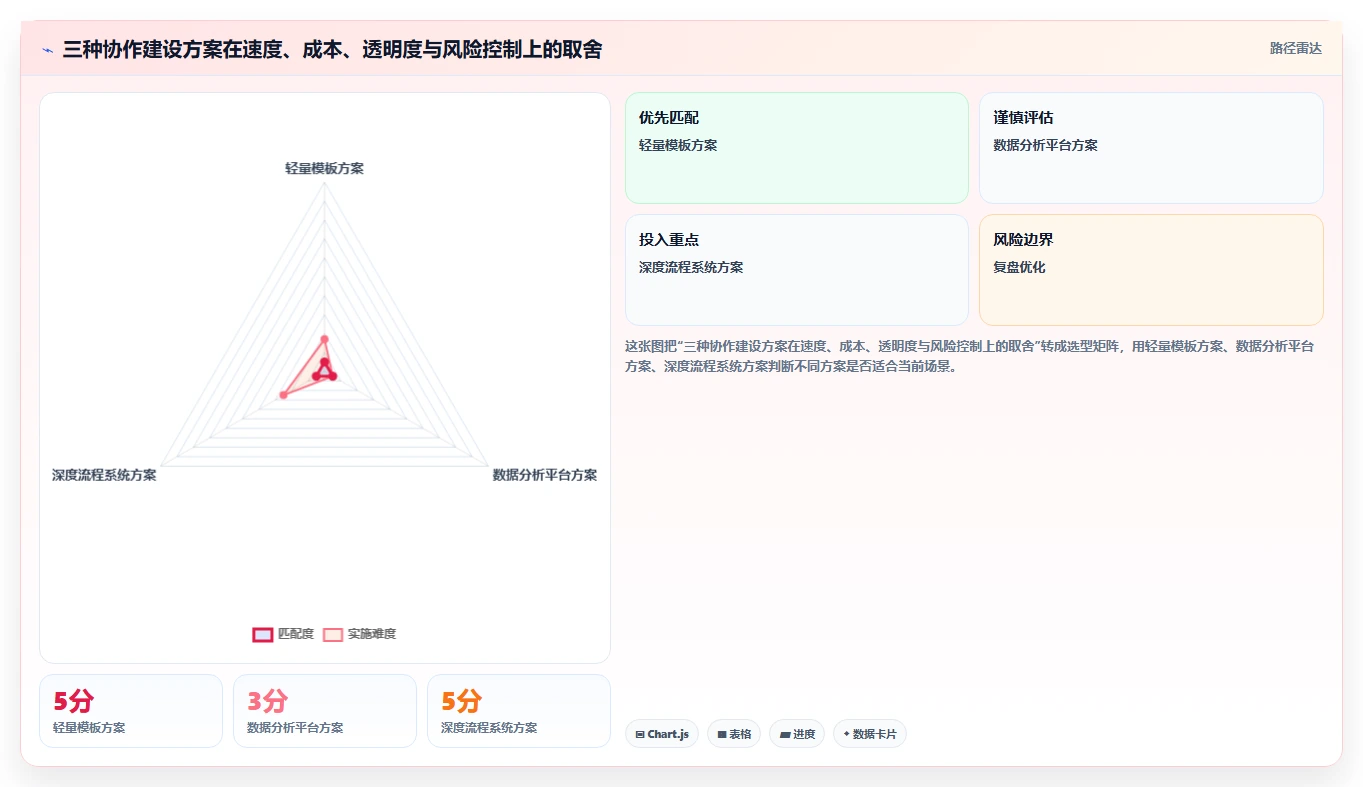Open the 投入重点 card
The width and height of the screenshot is (1363, 787).
(797, 270)
